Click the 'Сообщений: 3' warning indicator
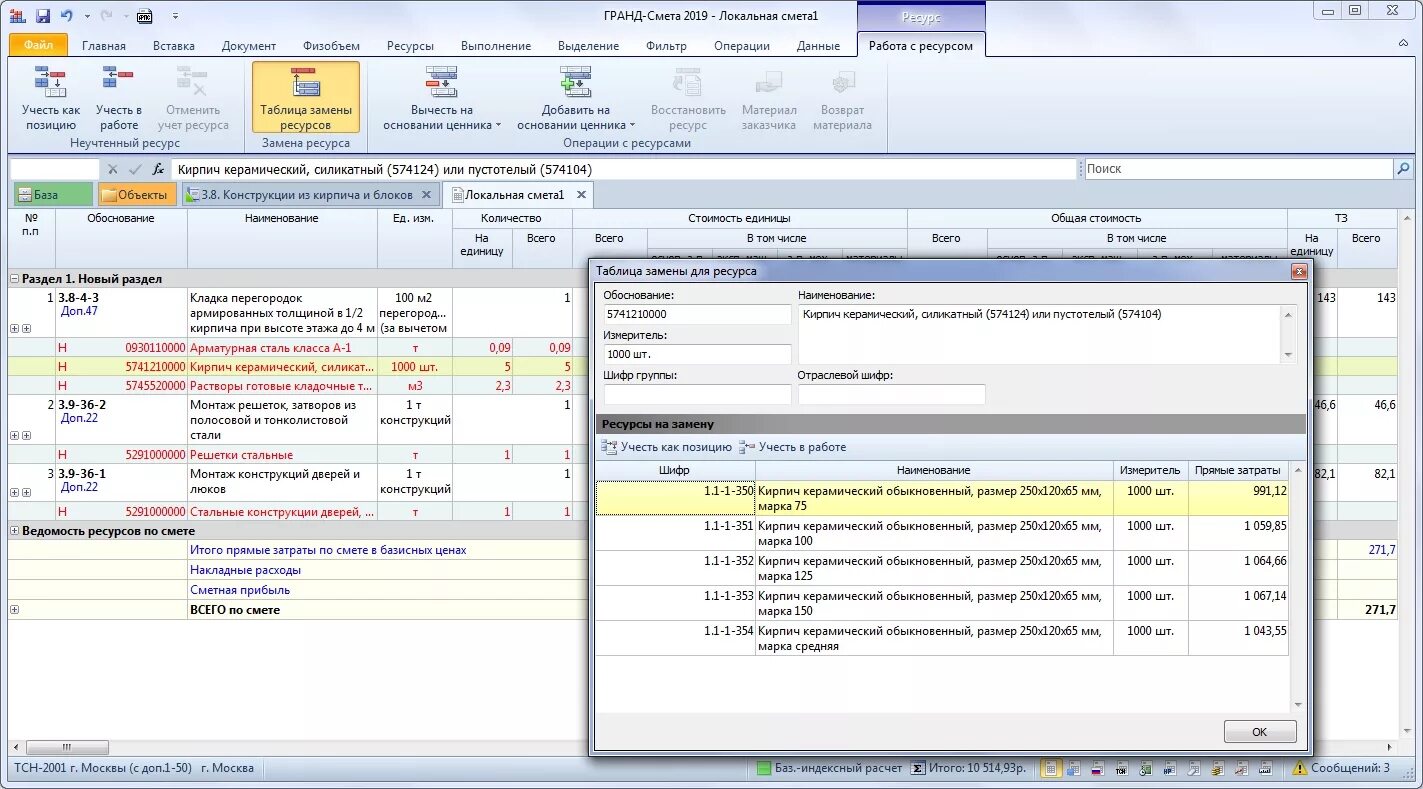Viewport: 1423px width, 789px height. pos(1341,768)
